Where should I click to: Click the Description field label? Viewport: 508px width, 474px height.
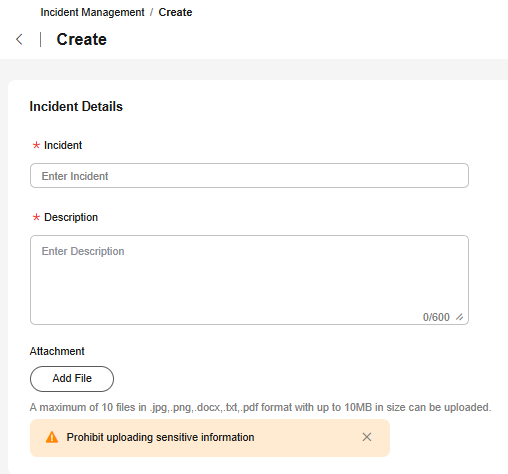click(x=71, y=217)
